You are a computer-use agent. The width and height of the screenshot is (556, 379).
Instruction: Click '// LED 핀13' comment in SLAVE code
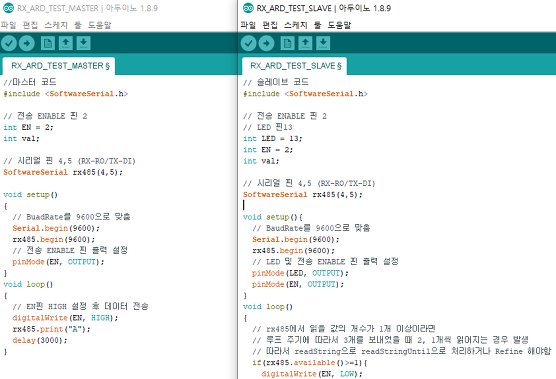pyautogui.click(x=268, y=127)
